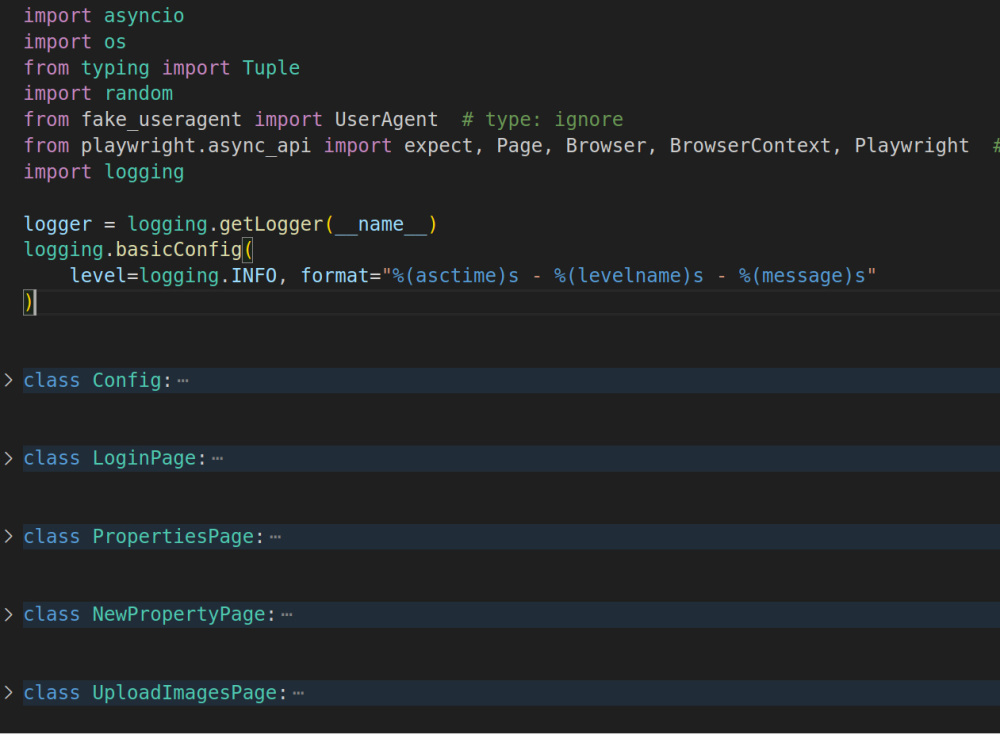Expand the folded class UploadImagesPage block

(8, 693)
